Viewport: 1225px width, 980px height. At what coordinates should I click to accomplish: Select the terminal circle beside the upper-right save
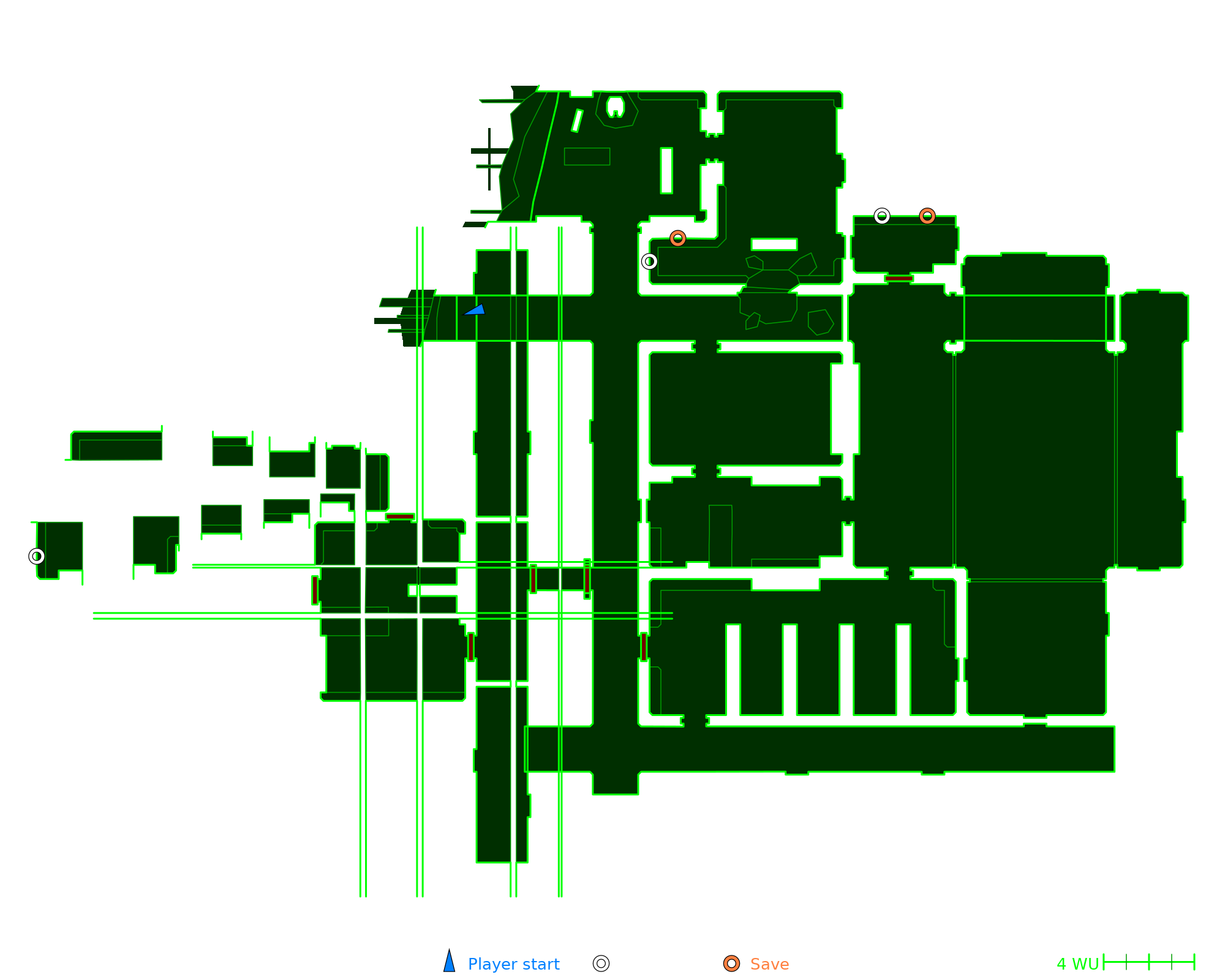pos(881,216)
